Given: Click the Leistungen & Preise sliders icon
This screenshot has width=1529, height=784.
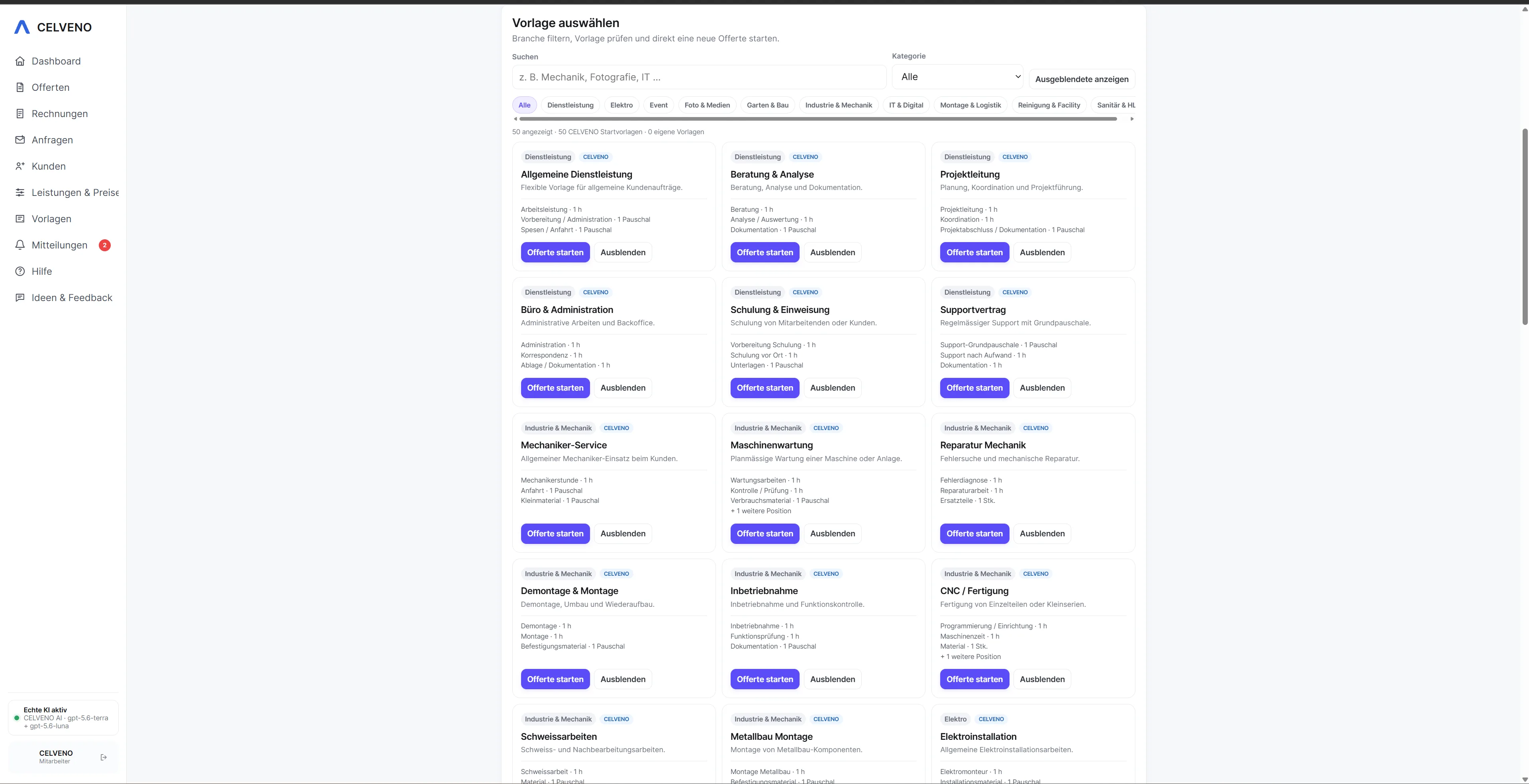Looking at the screenshot, I should [20, 192].
